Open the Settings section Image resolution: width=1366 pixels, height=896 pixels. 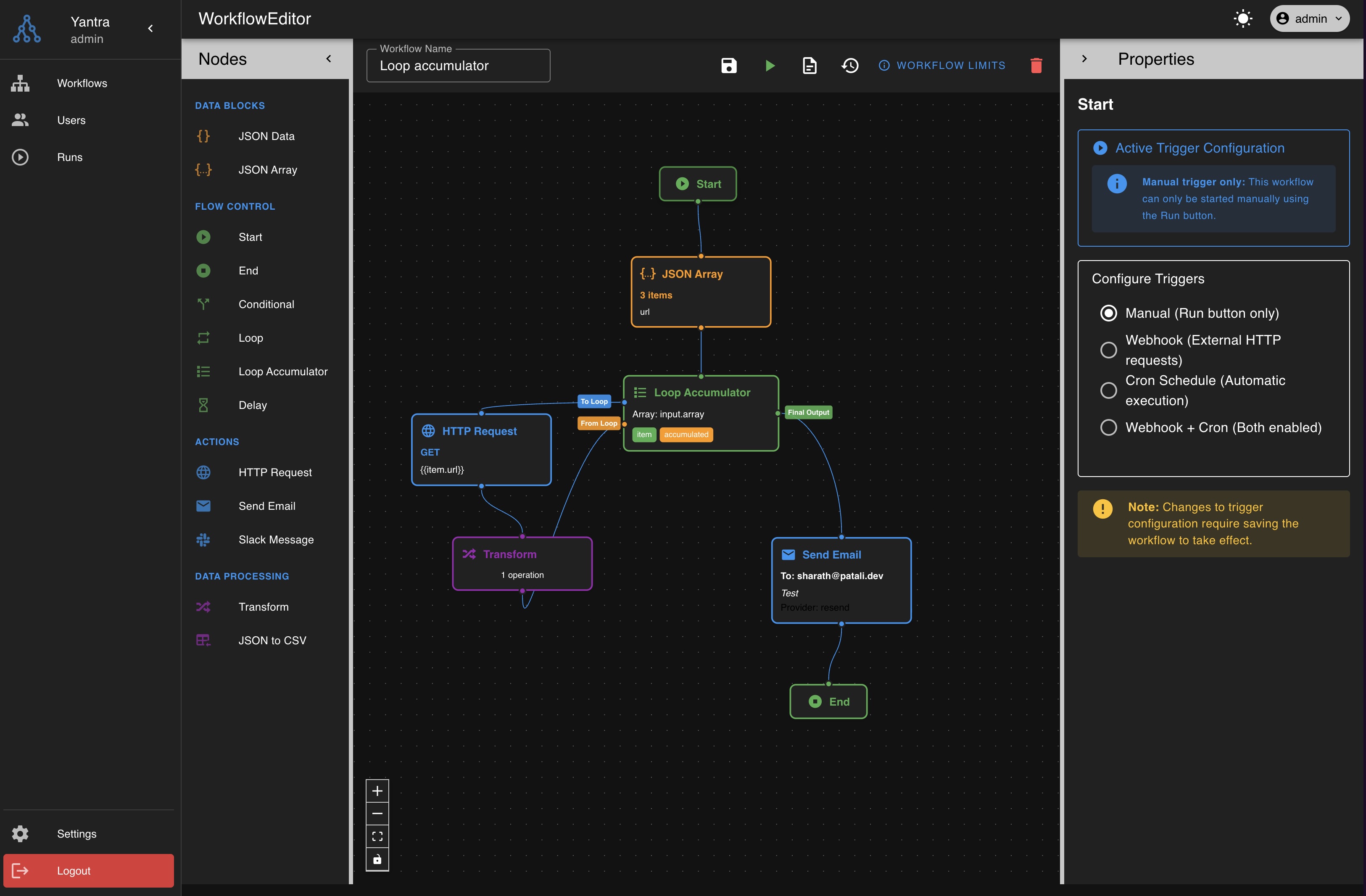[x=76, y=833]
